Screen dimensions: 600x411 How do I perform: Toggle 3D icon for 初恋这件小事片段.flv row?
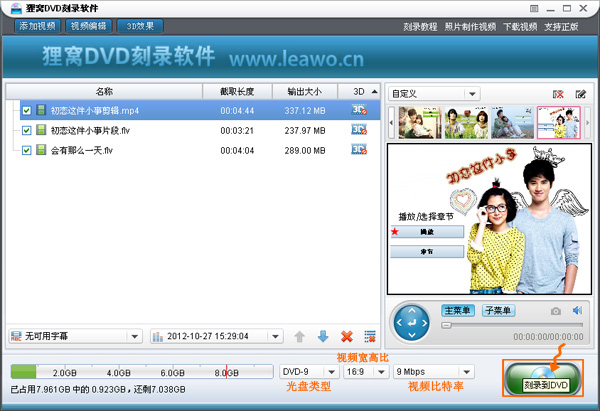click(x=359, y=130)
